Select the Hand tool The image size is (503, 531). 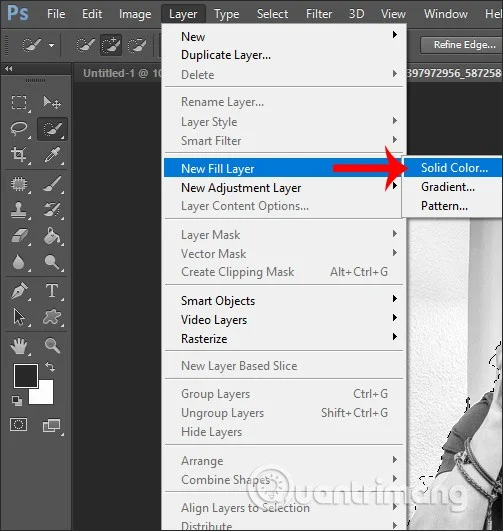pyautogui.click(x=19, y=346)
